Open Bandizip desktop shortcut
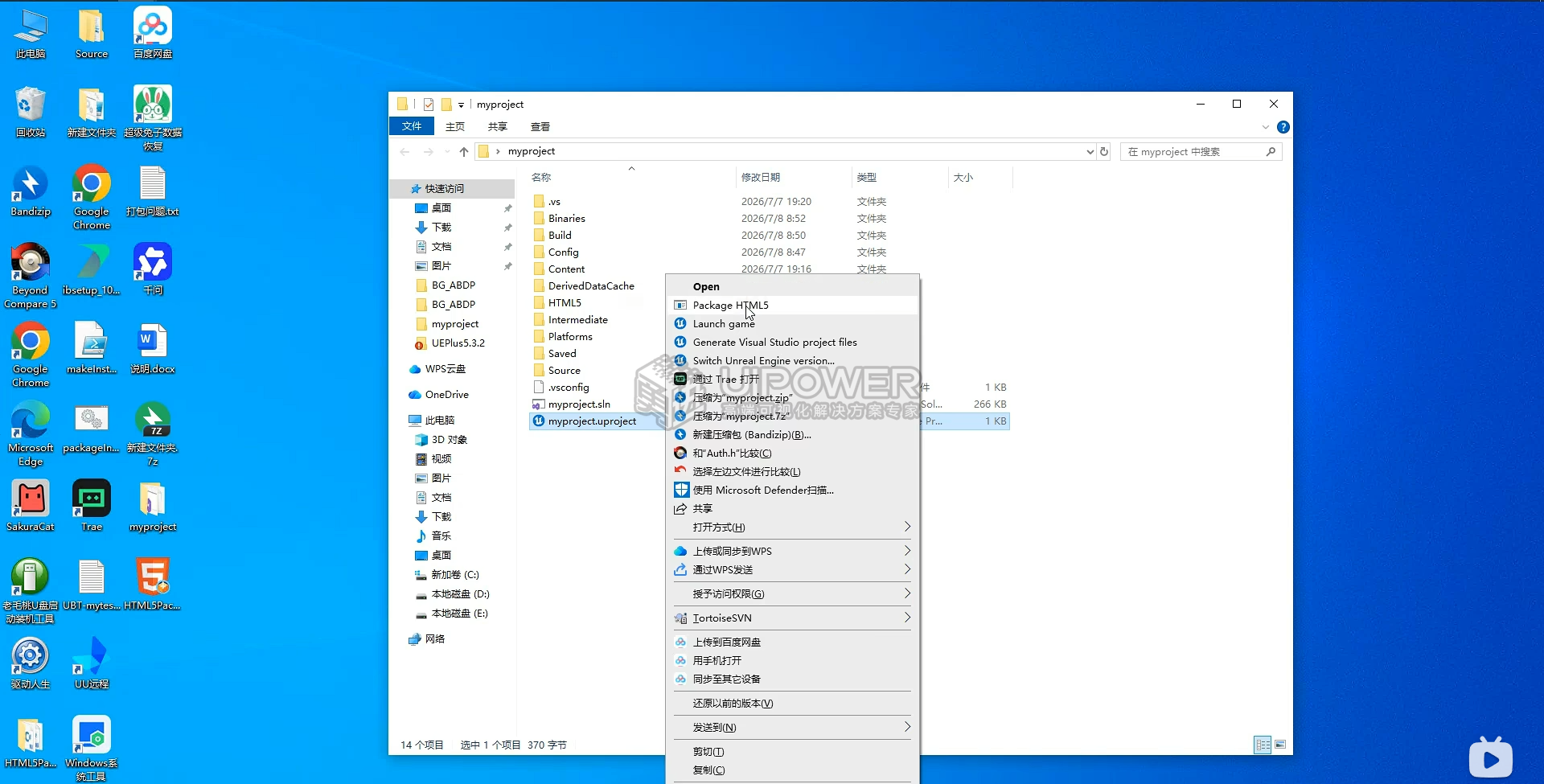Screen dimensions: 1544x784 pyautogui.click(x=31, y=191)
